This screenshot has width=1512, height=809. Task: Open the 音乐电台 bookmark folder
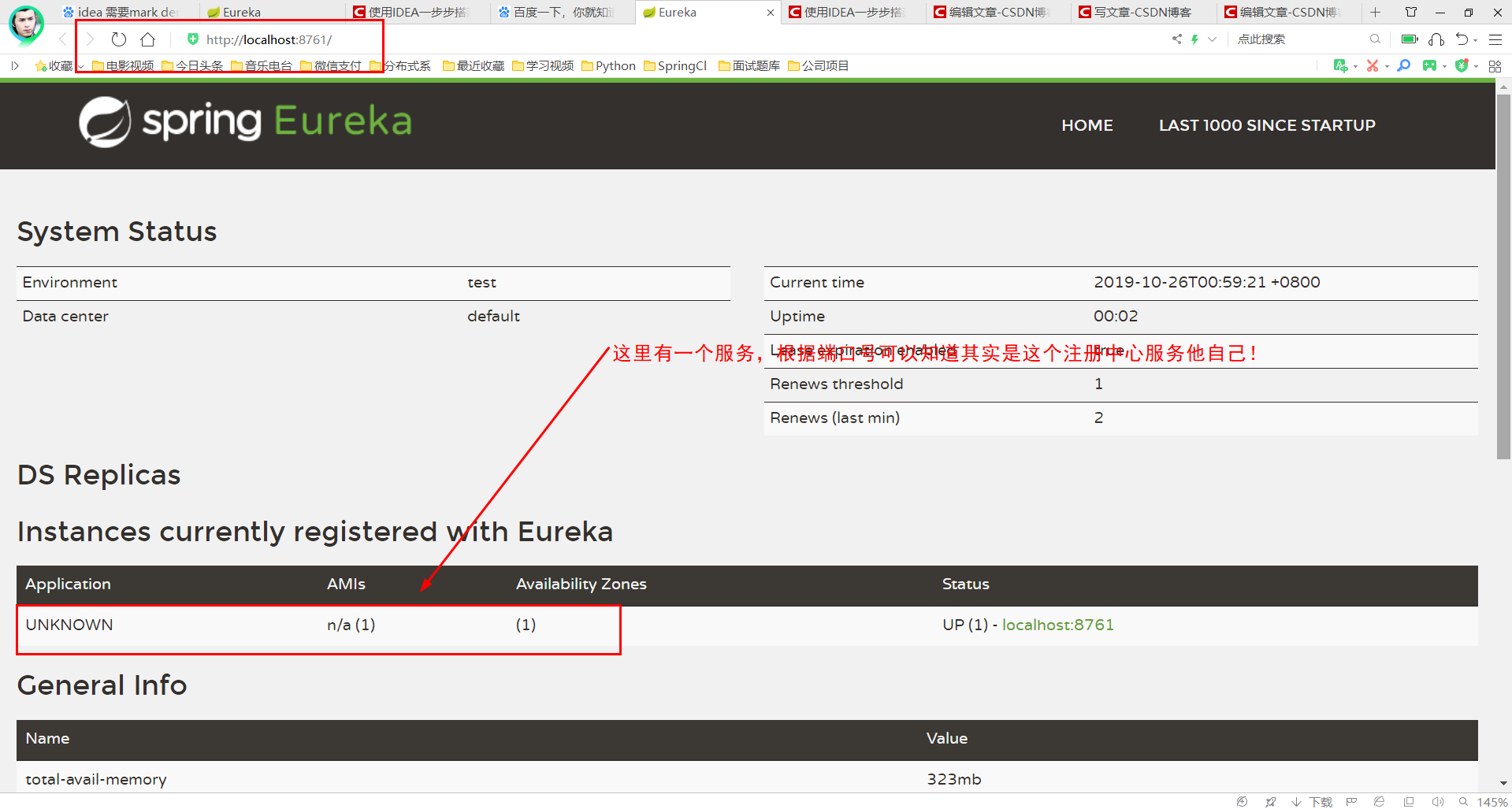262,66
